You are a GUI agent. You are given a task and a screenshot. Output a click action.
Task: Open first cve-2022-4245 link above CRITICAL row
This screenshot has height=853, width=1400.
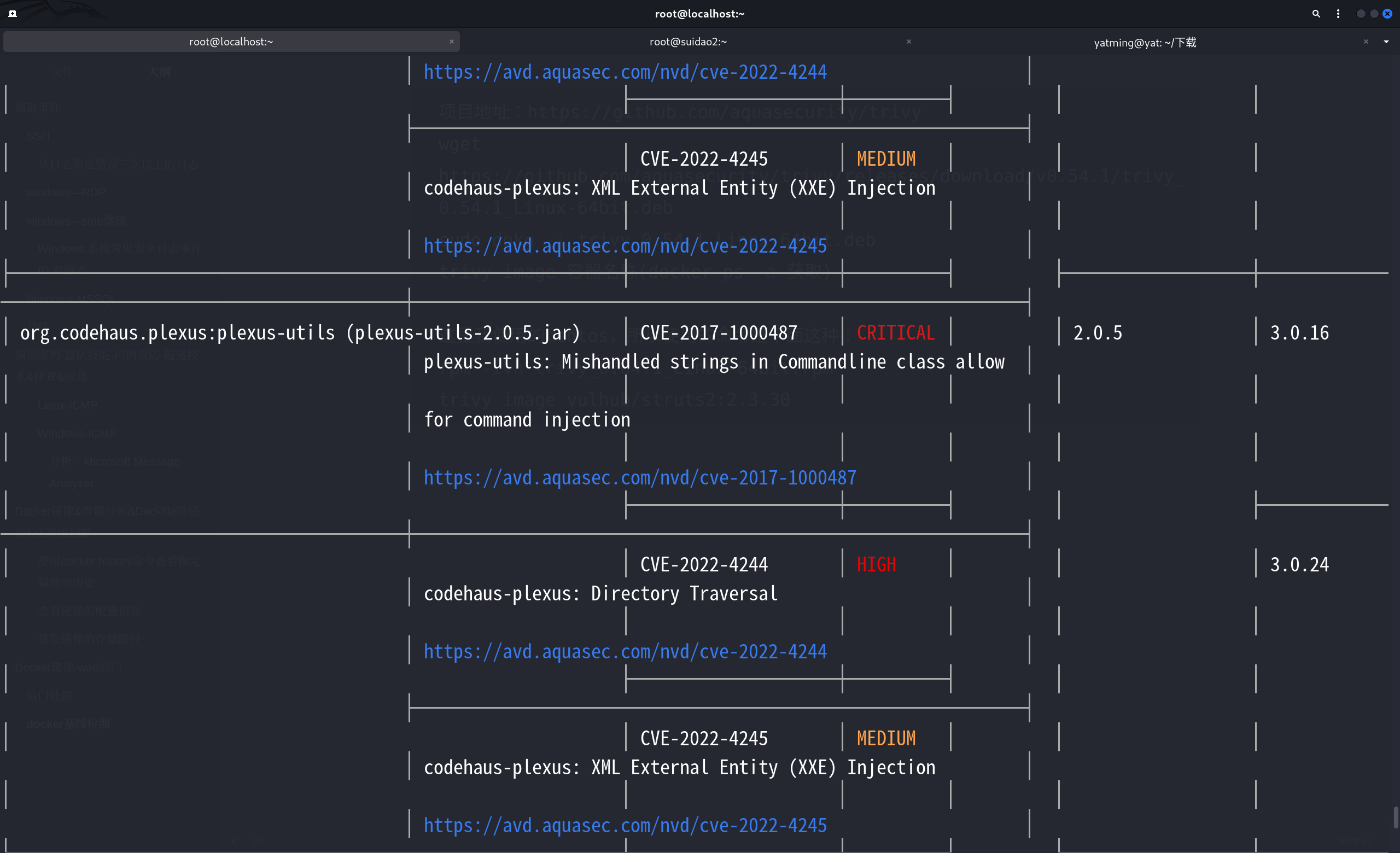point(625,246)
